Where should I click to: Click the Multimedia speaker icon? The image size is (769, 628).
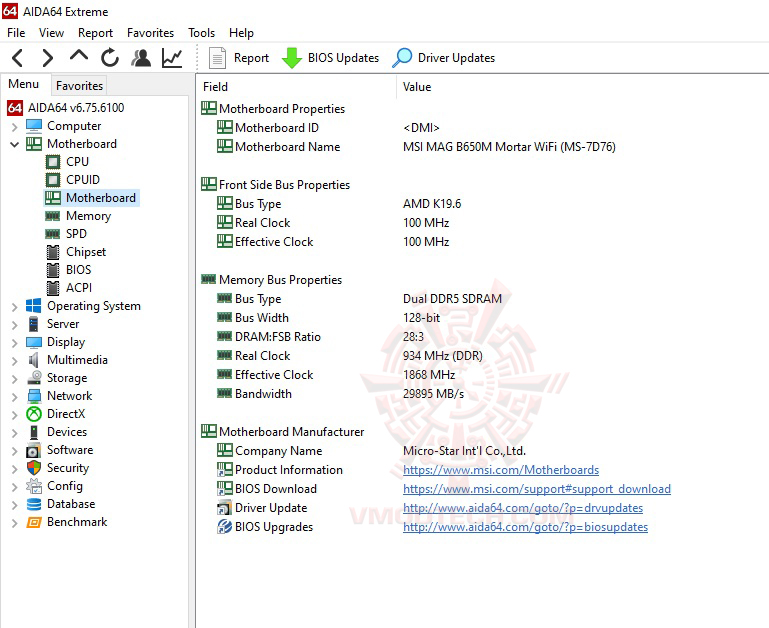[33, 360]
